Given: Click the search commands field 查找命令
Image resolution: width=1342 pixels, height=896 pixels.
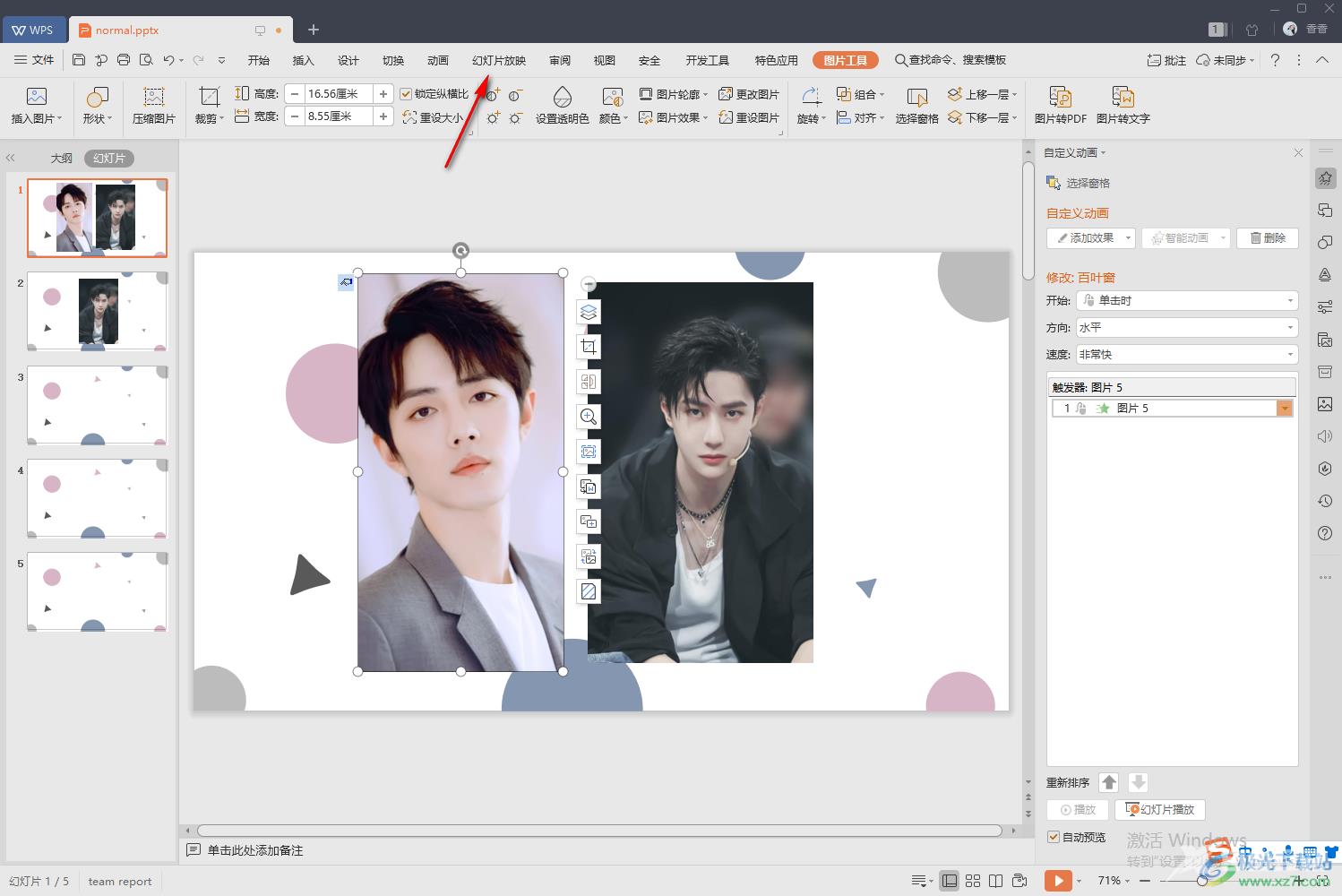Looking at the screenshot, I should 951,60.
